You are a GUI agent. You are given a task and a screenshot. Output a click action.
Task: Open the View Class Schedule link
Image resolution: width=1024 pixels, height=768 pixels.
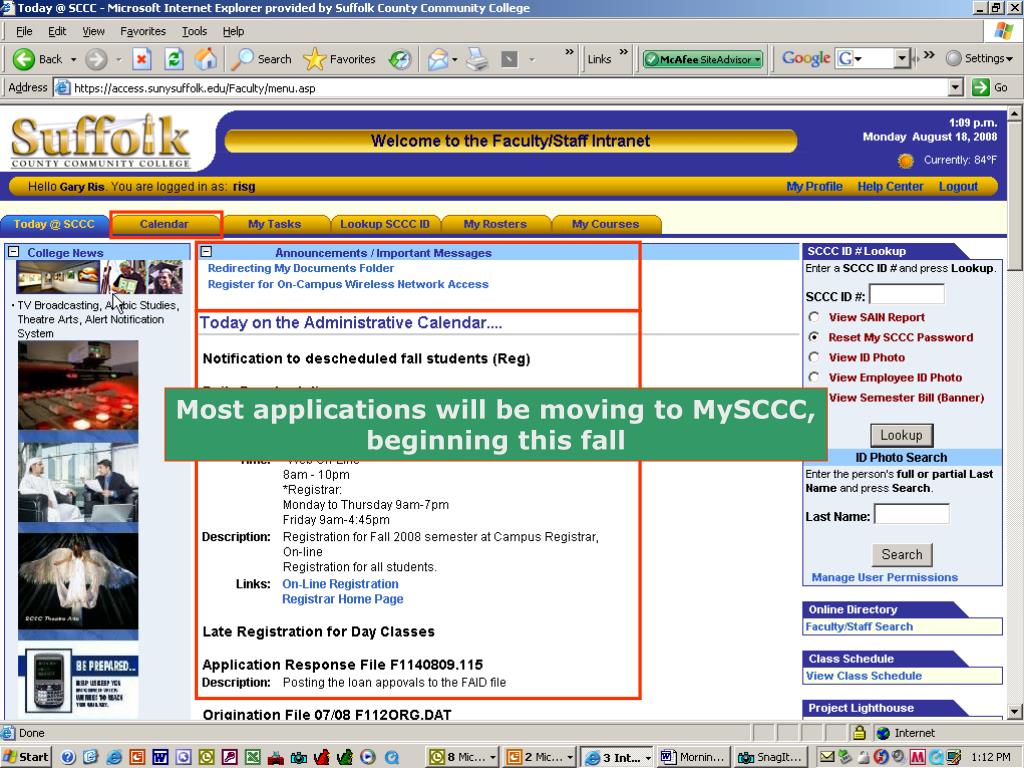(863, 676)
